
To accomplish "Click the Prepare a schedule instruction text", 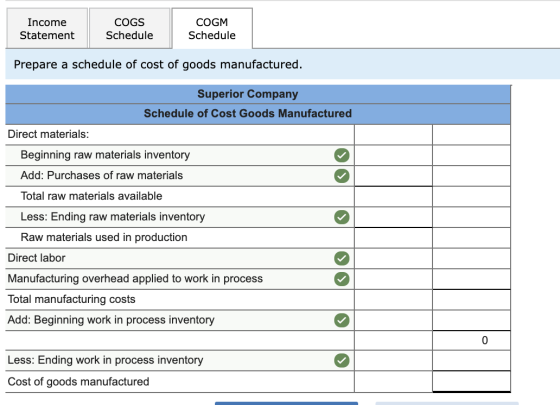I will point(158,65).
